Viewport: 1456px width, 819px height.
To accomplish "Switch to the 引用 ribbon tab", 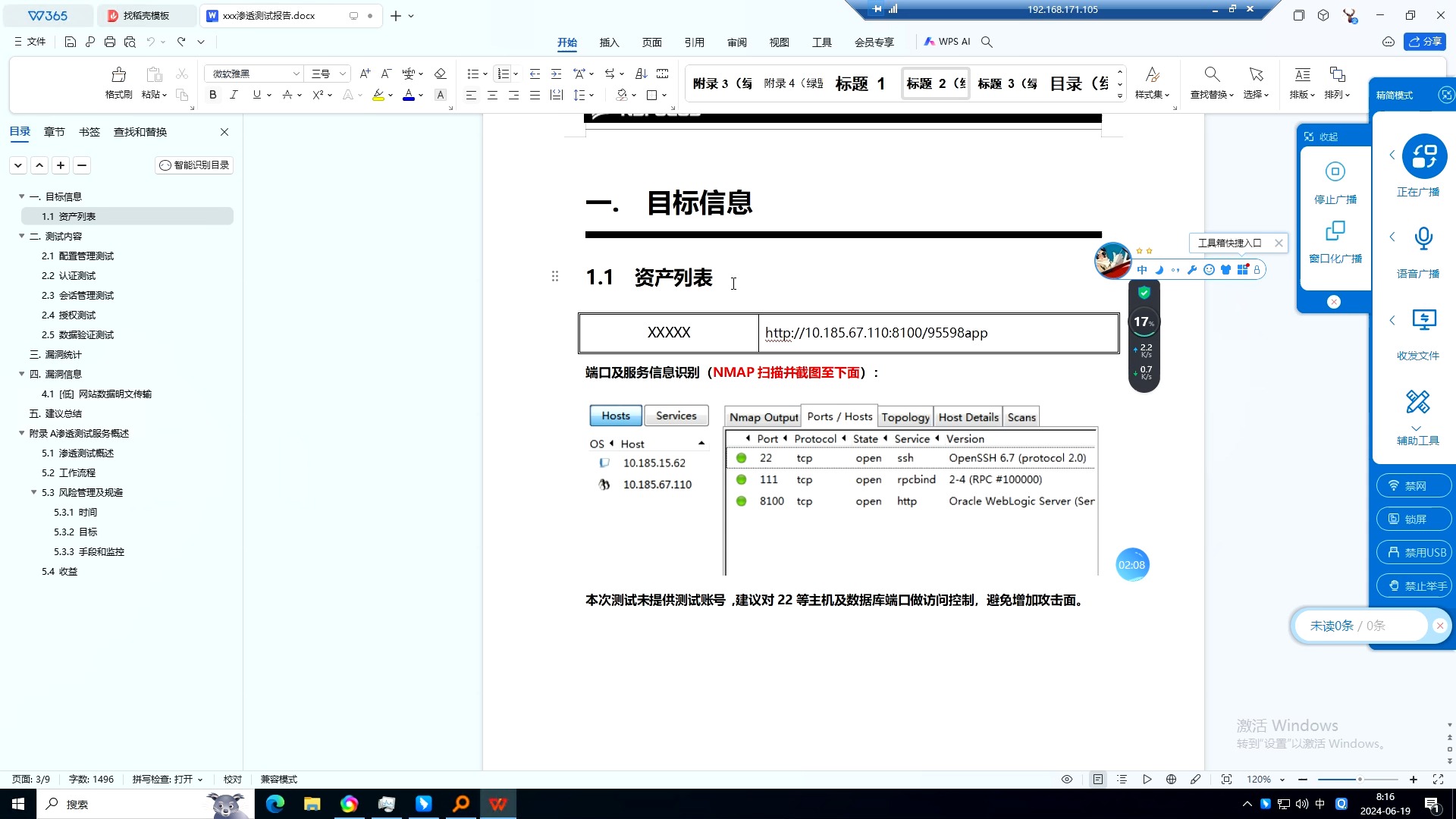I will (x=694, y=42).
